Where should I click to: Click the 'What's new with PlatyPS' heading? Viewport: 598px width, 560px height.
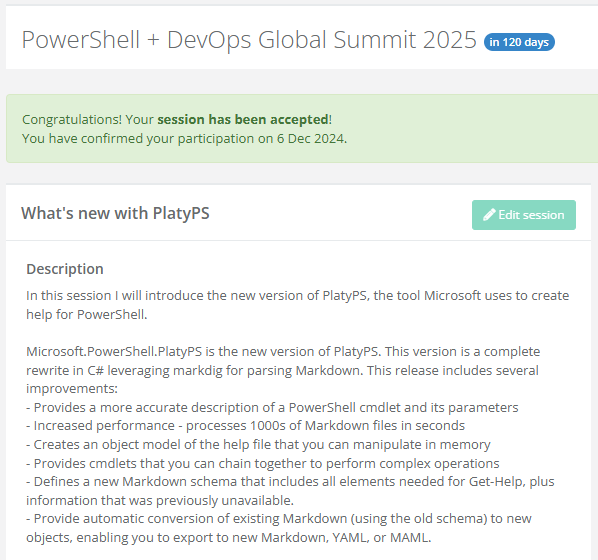[115, 213]
